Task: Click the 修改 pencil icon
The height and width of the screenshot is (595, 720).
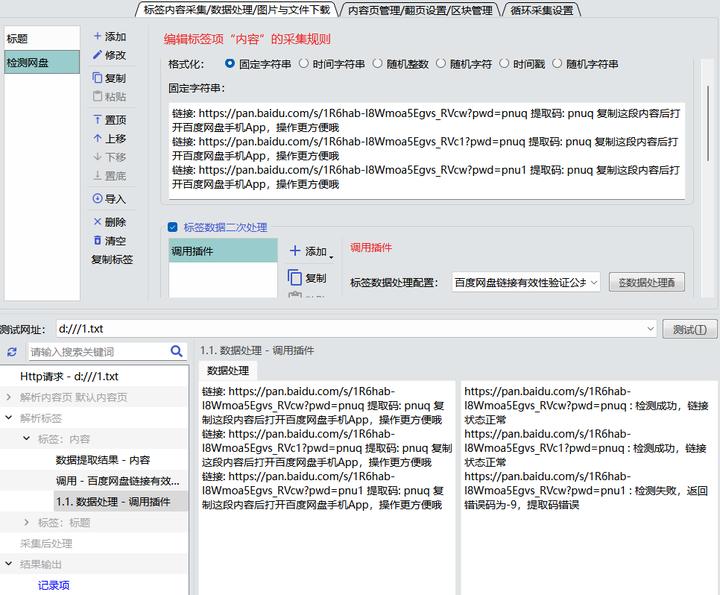Action: tap(97, 55)
